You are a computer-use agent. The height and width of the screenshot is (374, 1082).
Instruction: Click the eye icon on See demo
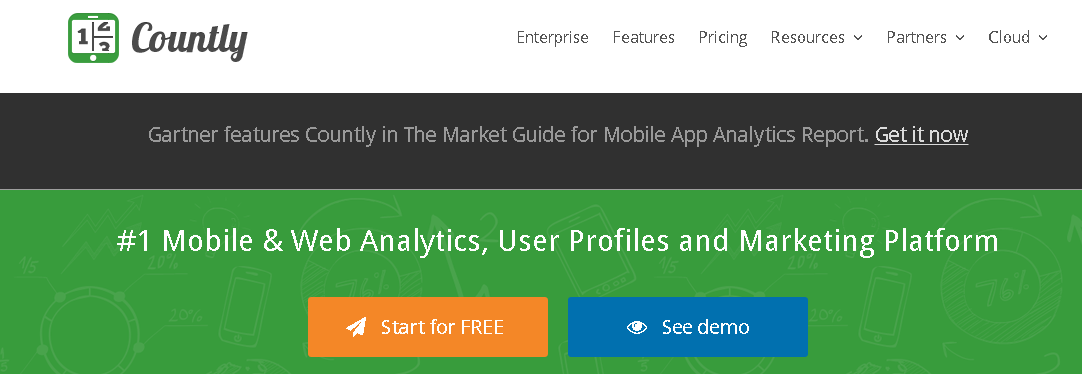point(637,327)
